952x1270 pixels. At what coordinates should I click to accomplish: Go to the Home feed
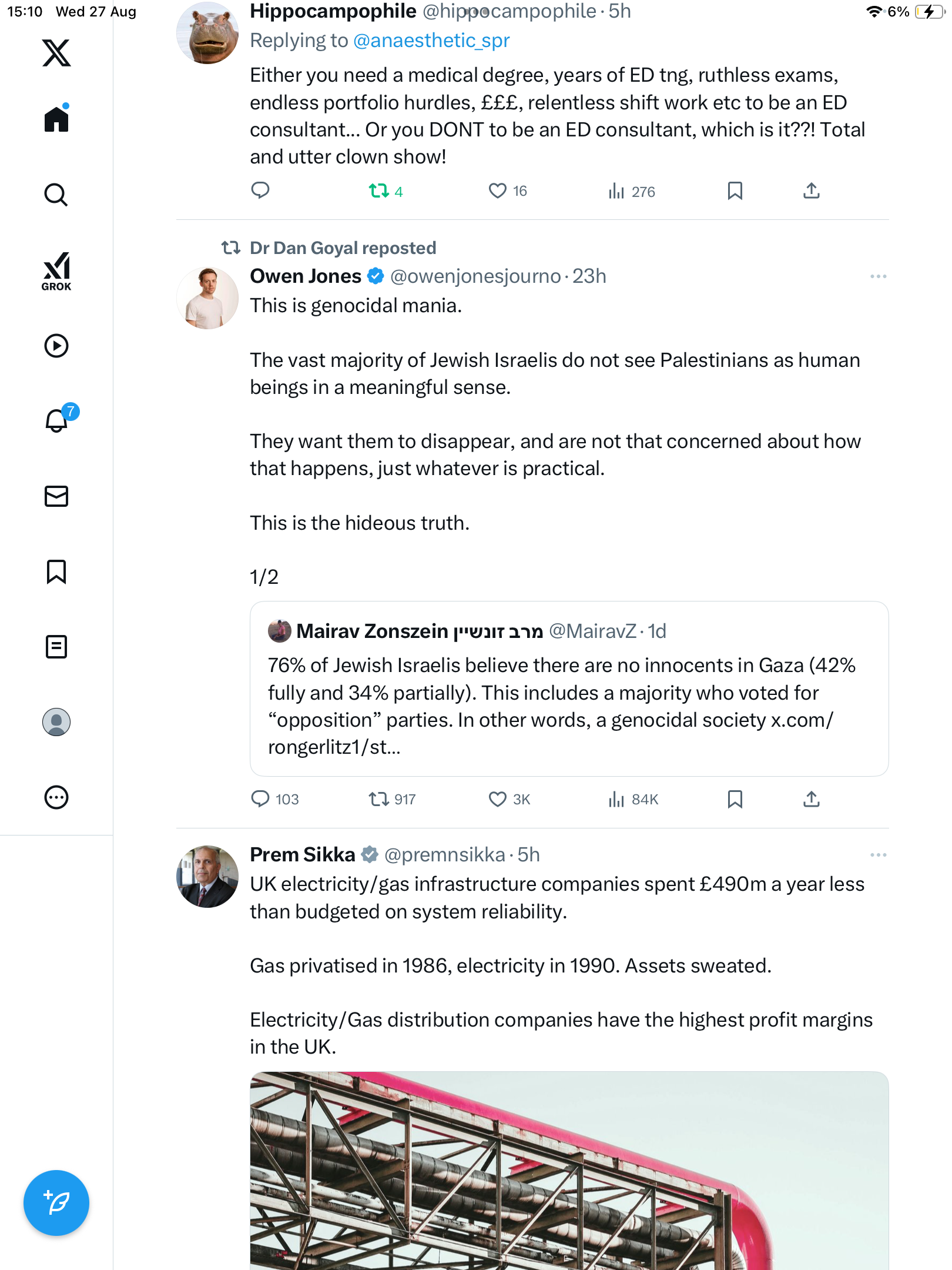click(56, 119)
